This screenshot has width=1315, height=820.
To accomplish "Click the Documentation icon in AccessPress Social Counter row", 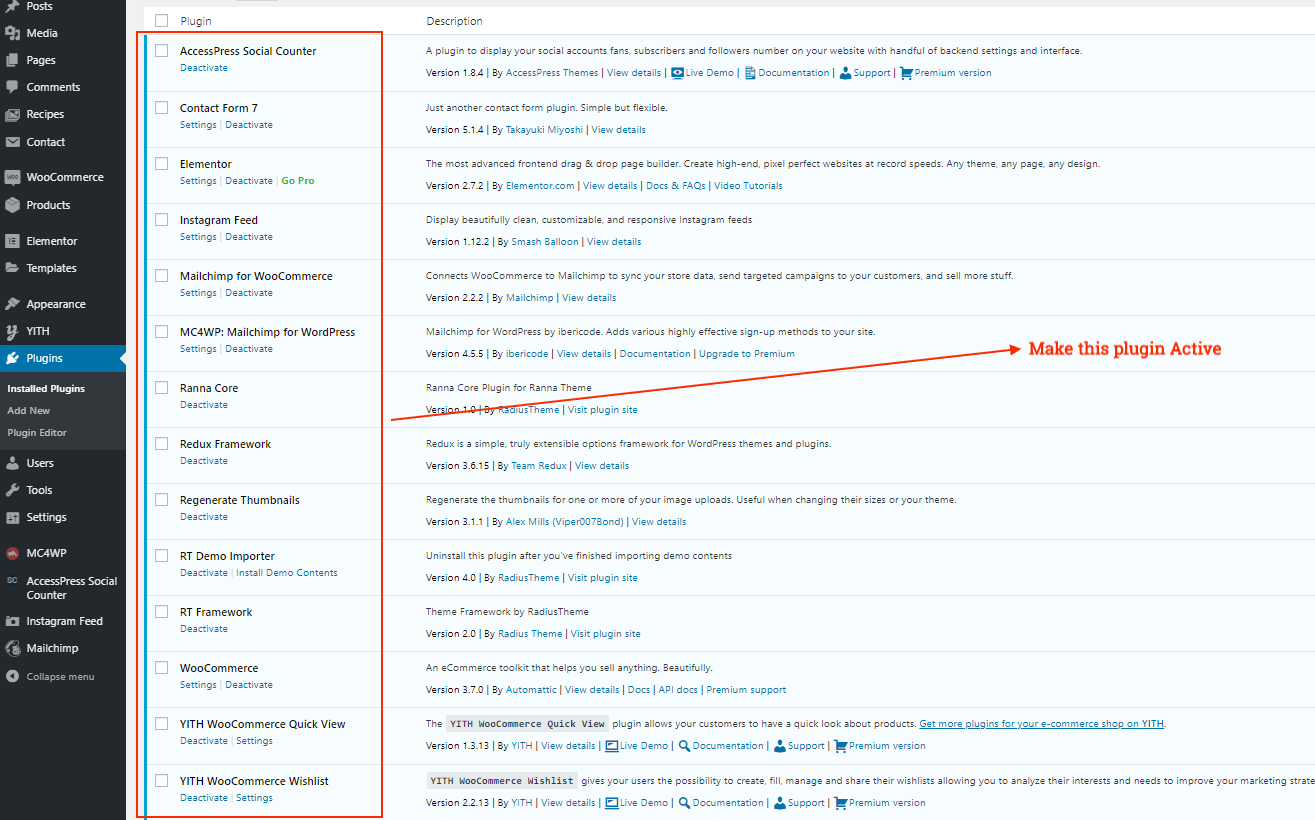I will tap(750, 73).
